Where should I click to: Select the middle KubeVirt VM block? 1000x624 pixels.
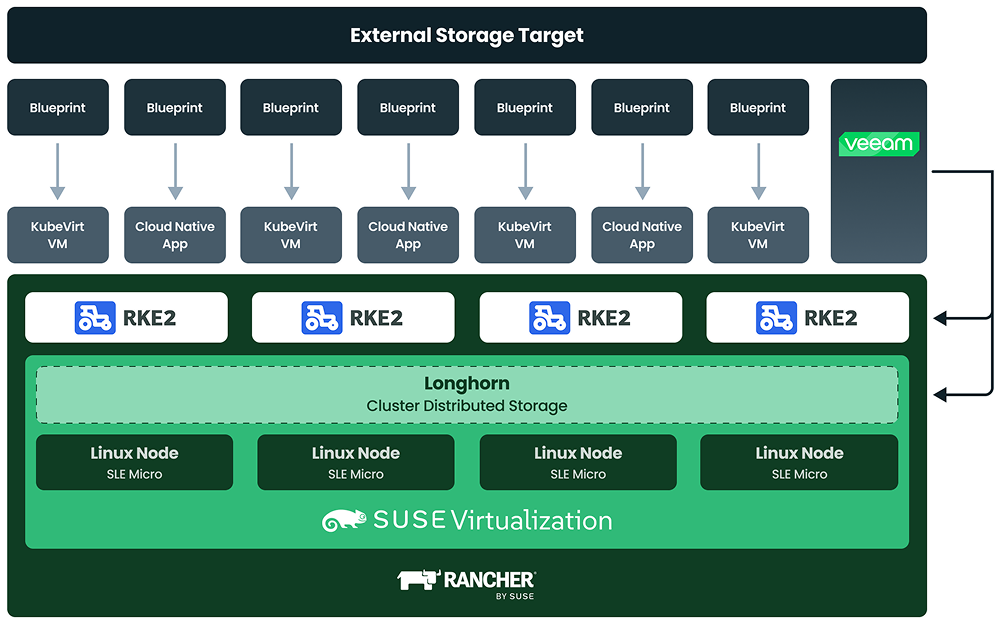(x=524, y=235)
